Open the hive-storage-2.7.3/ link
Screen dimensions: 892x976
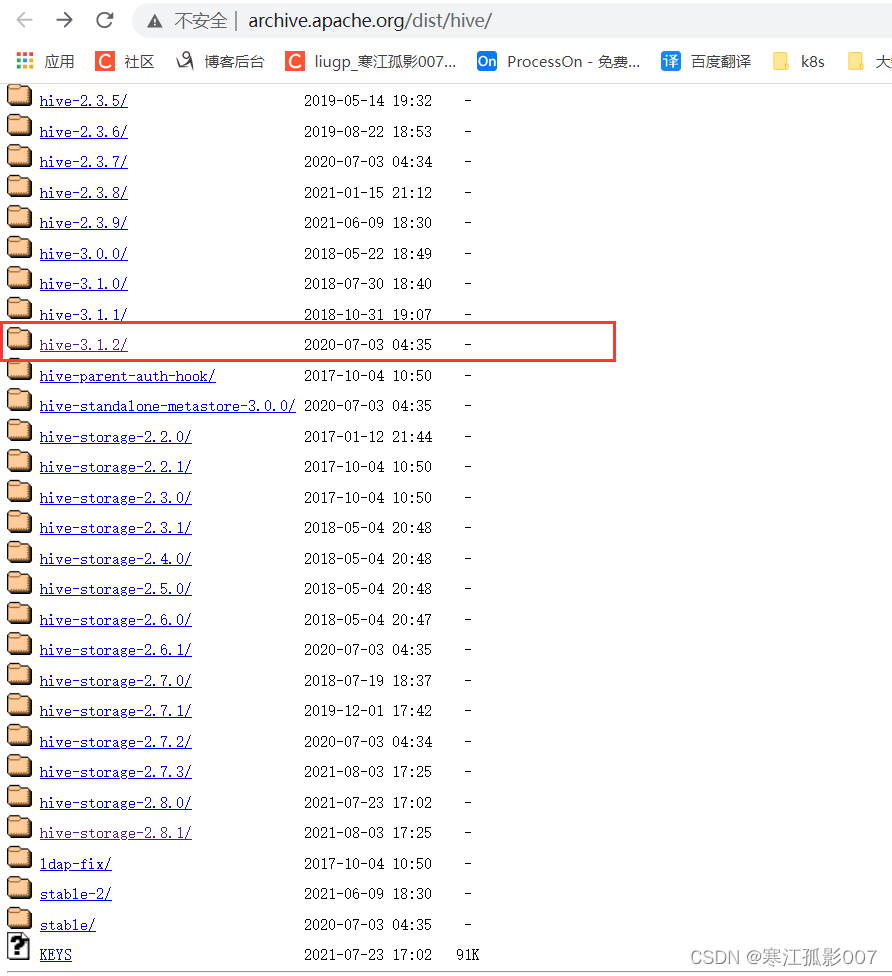tap(116, 772)
